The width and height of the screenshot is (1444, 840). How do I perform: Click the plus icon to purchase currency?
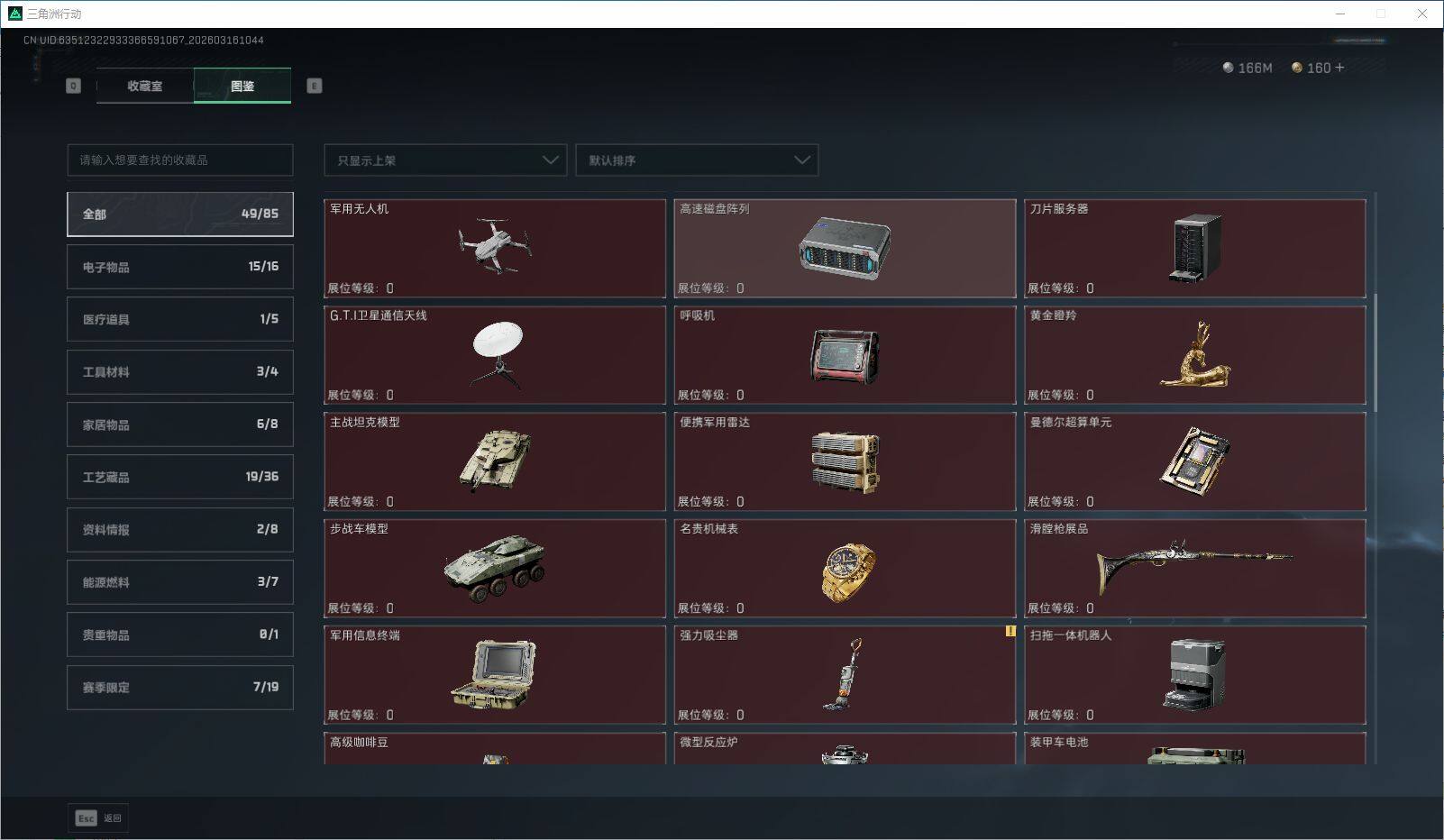(1338, 67)
